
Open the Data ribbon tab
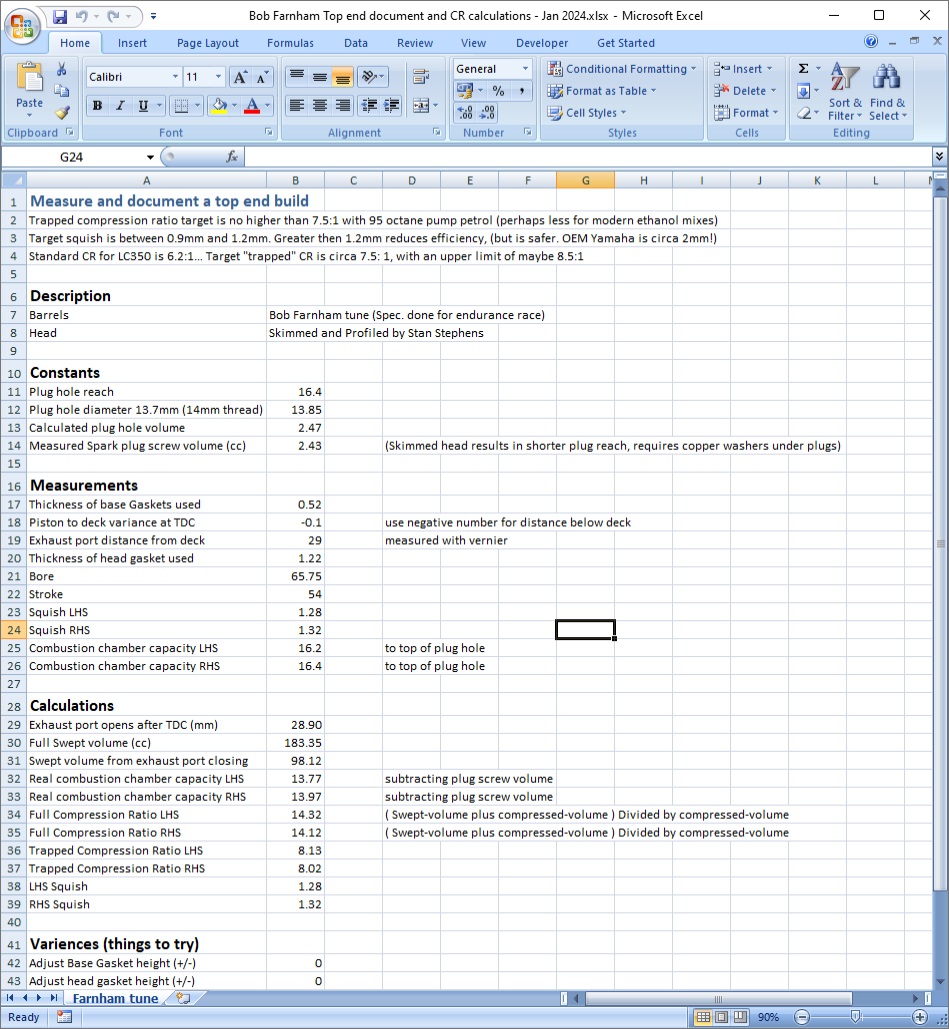pyautogui.click(x=356, y=43)
